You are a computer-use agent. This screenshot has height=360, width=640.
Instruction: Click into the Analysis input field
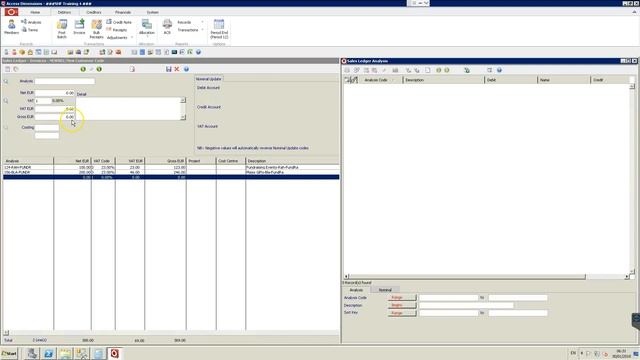coord(64,81)
